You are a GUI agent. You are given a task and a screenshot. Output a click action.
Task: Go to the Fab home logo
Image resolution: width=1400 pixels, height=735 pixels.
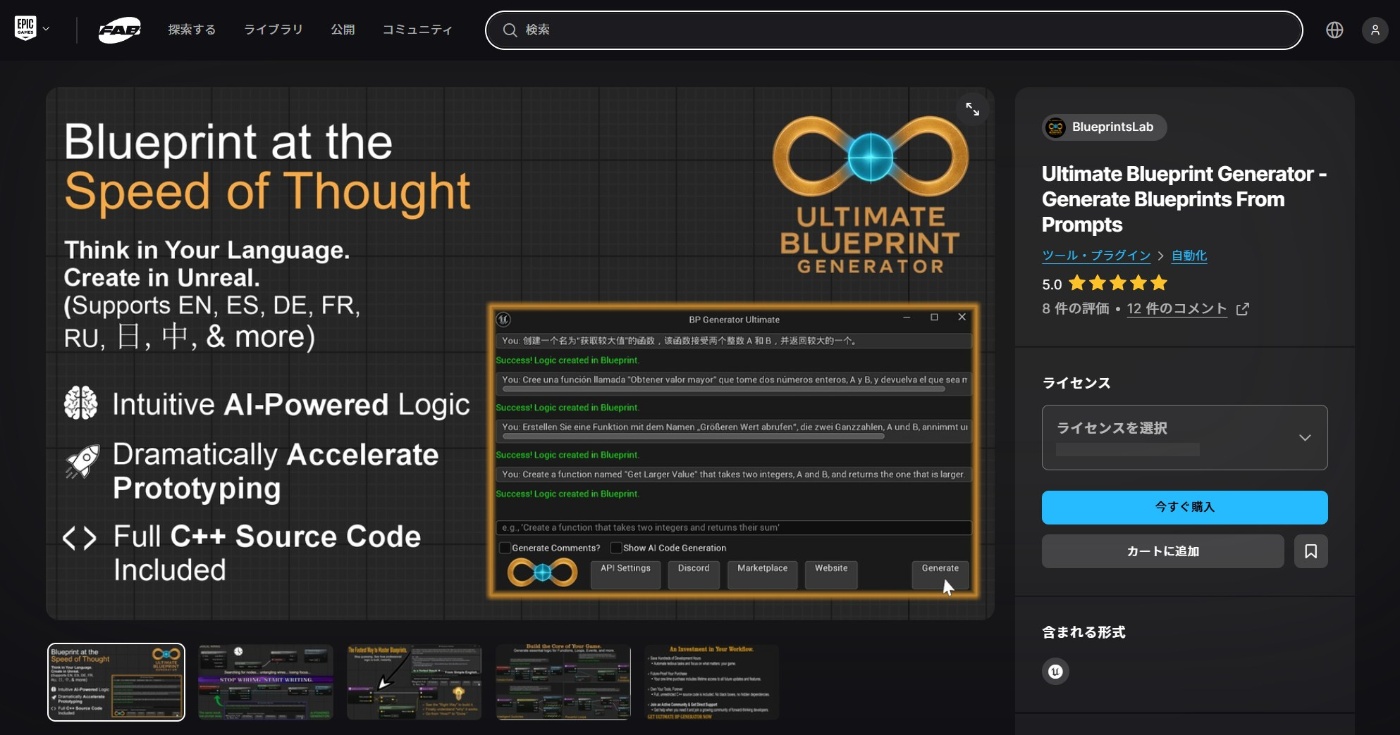(x=119, y=30)
